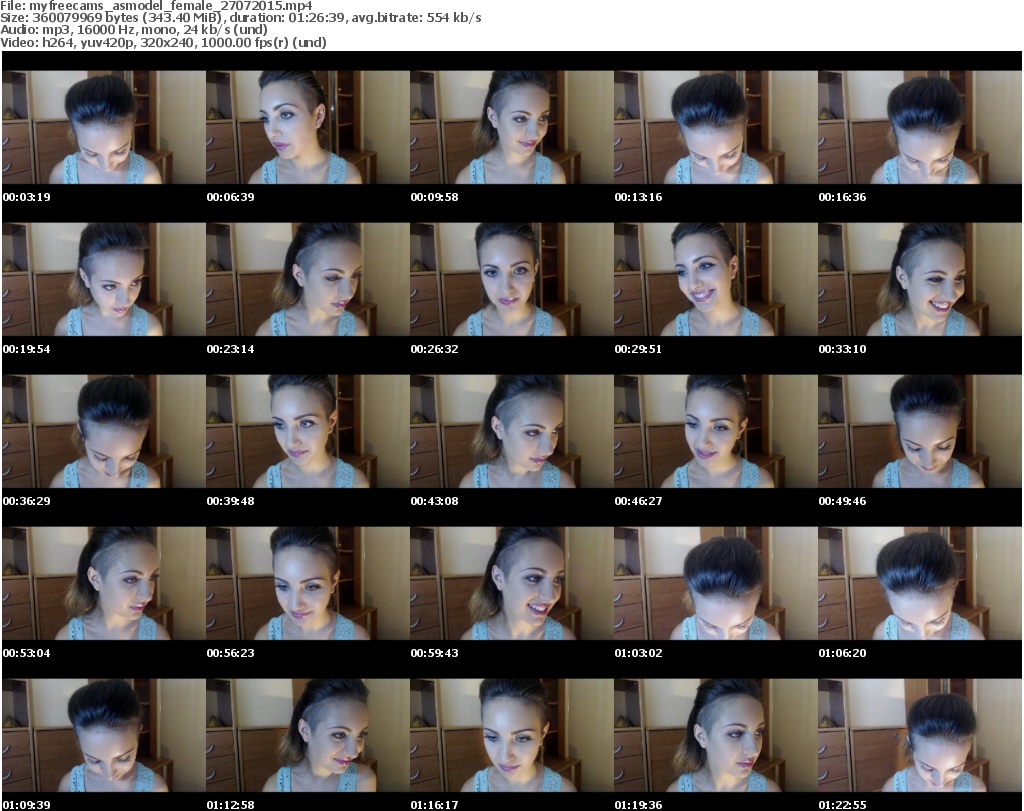The image size is (1024, 811).
Task: Select the thumbnail frame at 00:43:08
Action: (x=511, y=432)
